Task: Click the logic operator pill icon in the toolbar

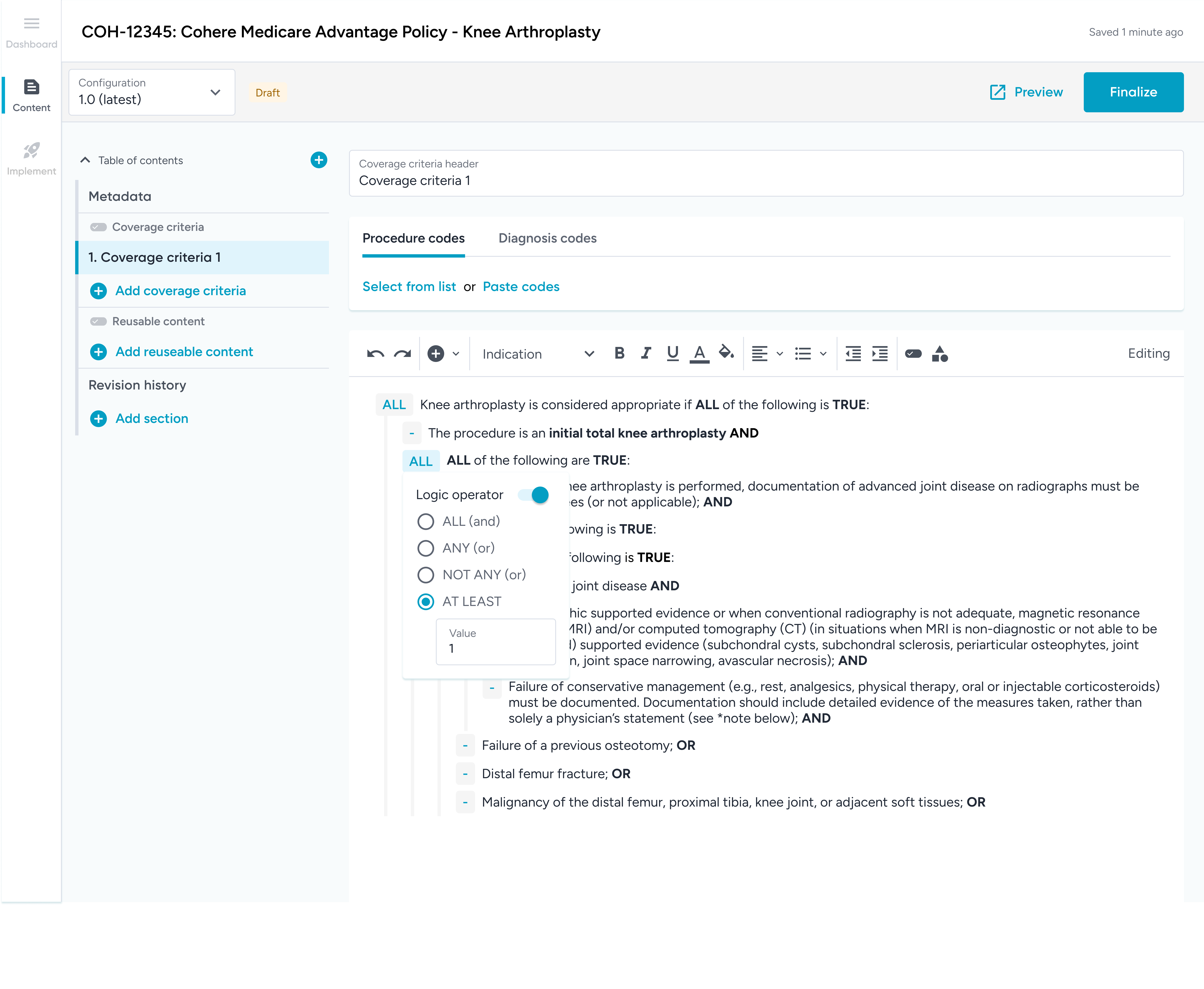Action: tap(913, 354)
